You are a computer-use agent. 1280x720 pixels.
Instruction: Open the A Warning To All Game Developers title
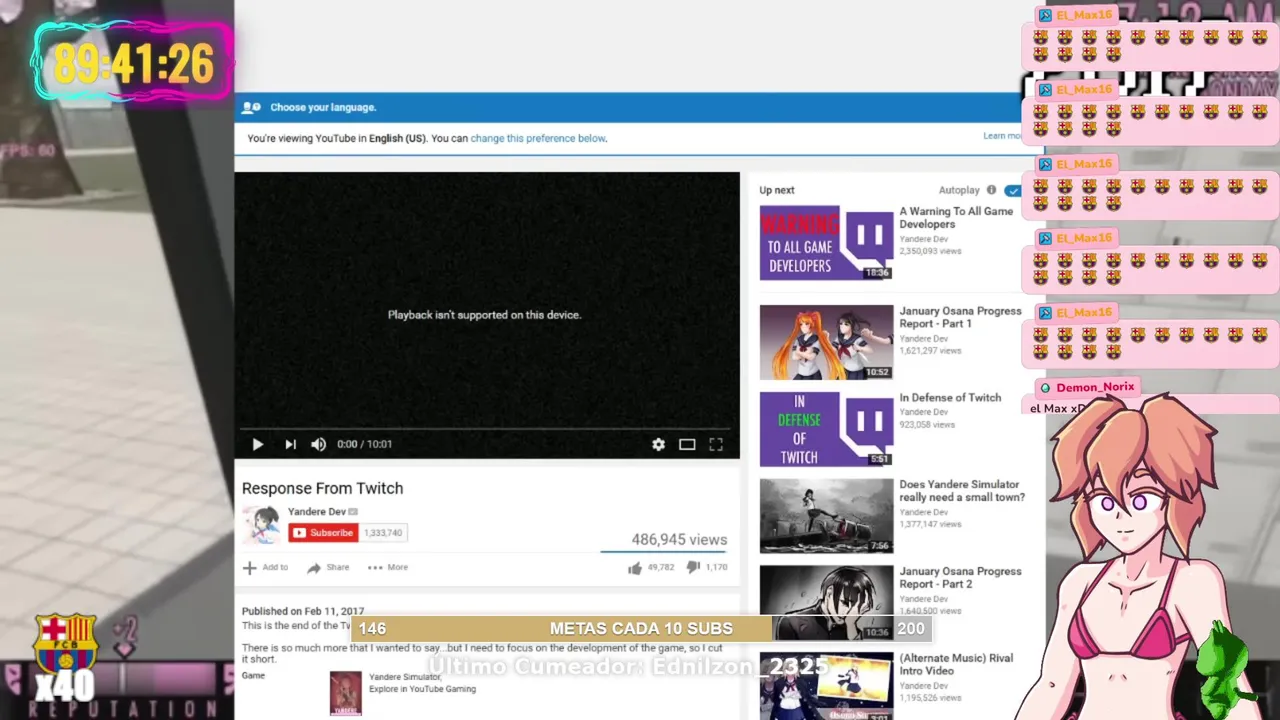956,217
